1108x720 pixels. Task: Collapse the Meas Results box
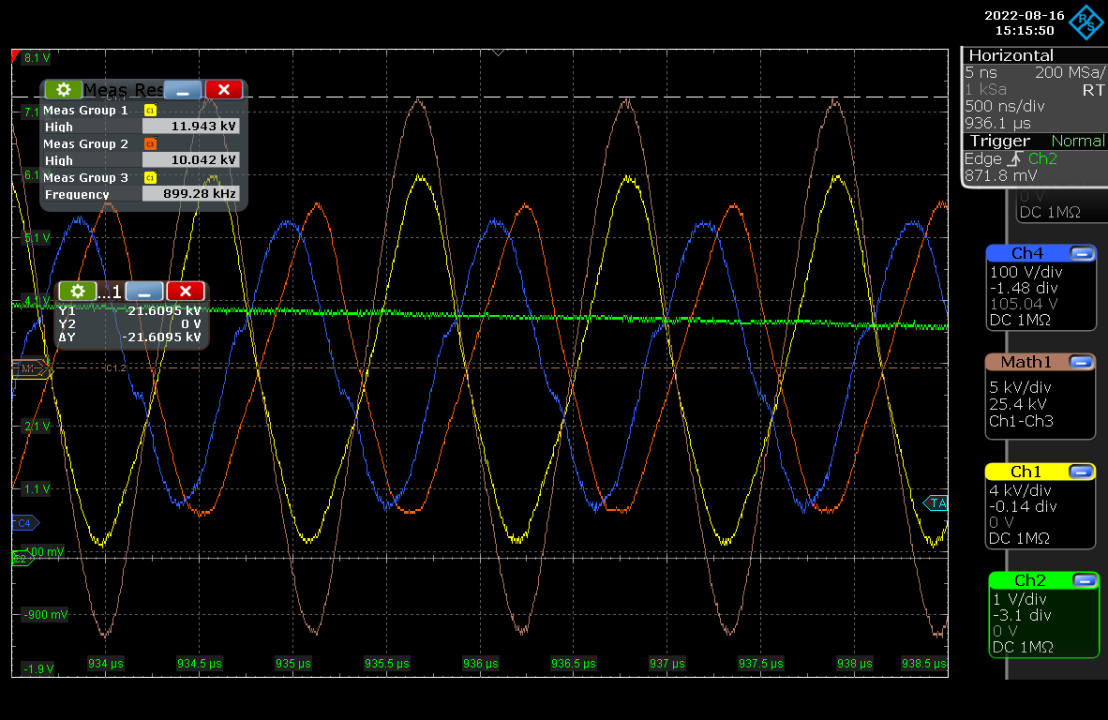click(x=182, y=90)
